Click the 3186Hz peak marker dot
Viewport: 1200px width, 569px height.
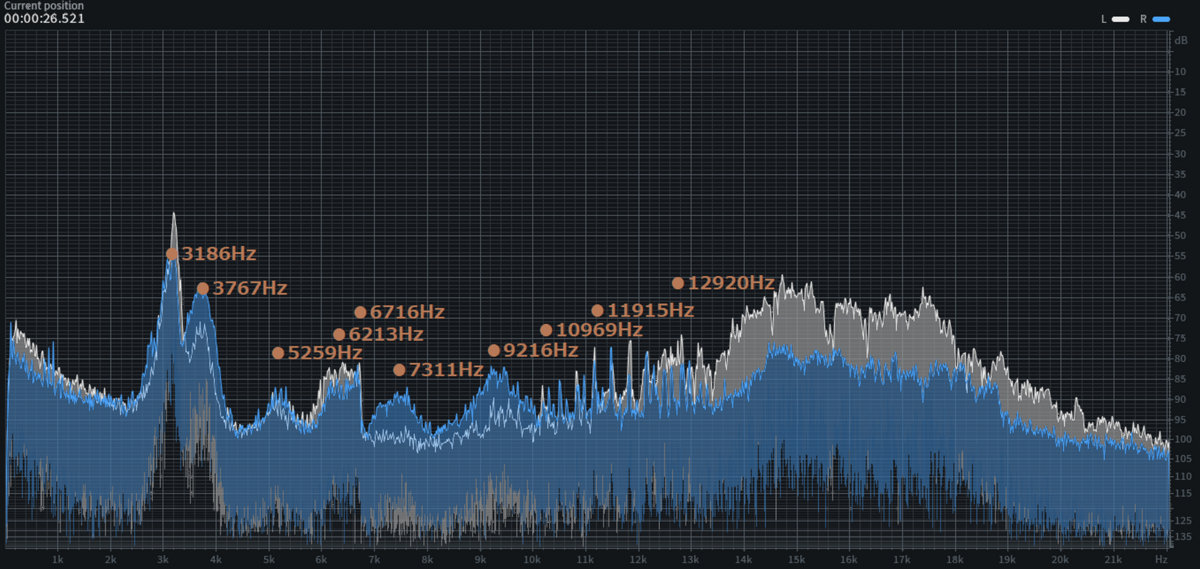[172, 254]
